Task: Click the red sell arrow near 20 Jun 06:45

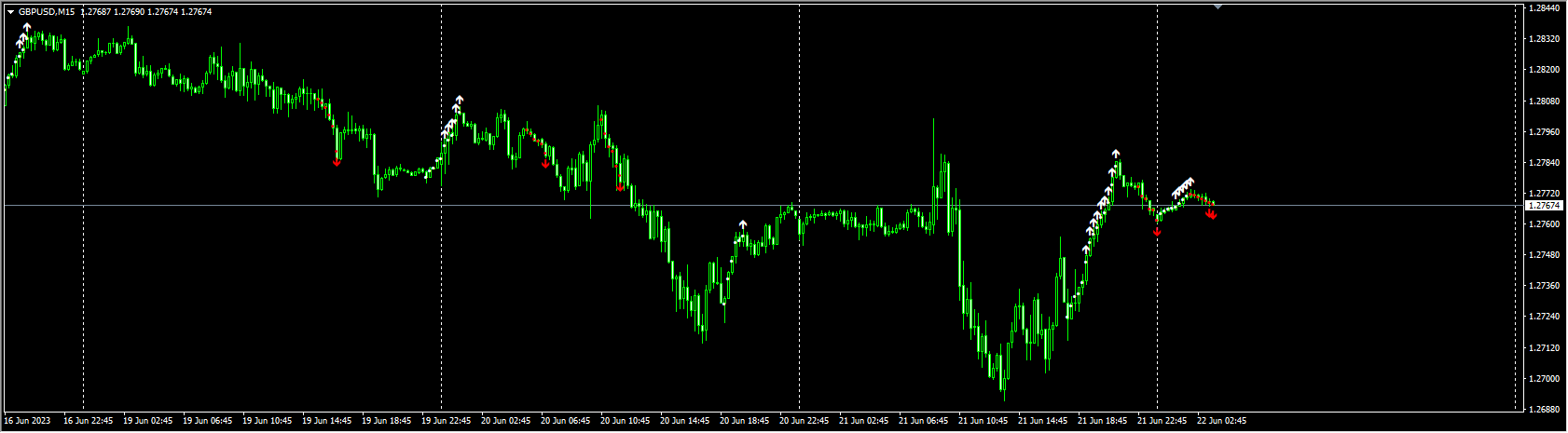Action: [546, 164]
